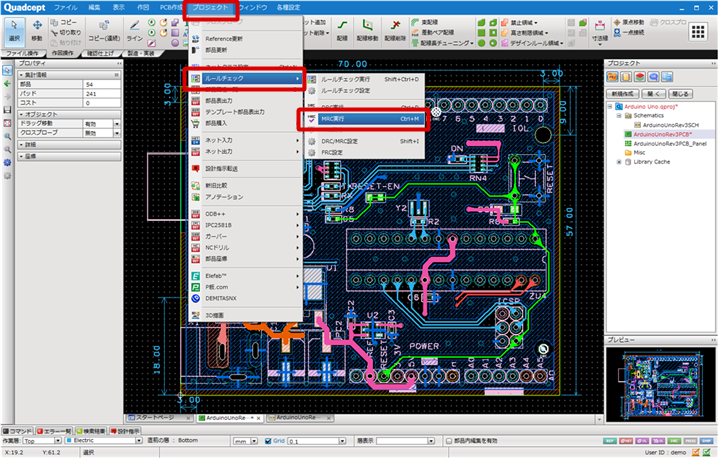Select ArduinoUnoRev3PCB_Panel in project tree

tap(670, 144)
